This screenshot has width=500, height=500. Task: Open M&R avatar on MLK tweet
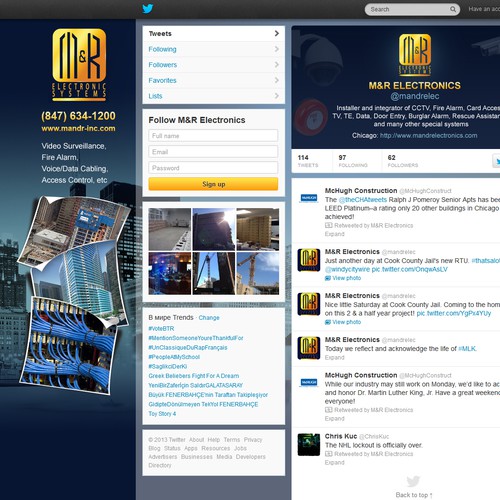coord(309,348)
